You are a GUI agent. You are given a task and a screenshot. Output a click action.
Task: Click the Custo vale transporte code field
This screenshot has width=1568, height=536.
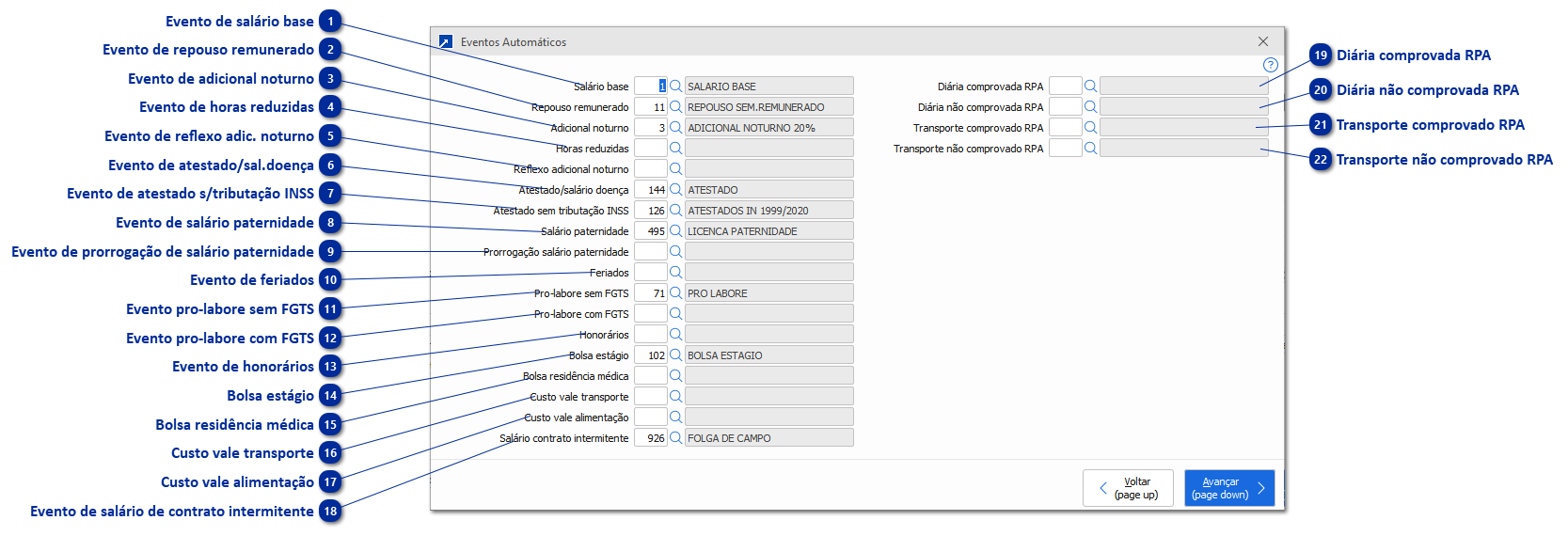[651, 396]
